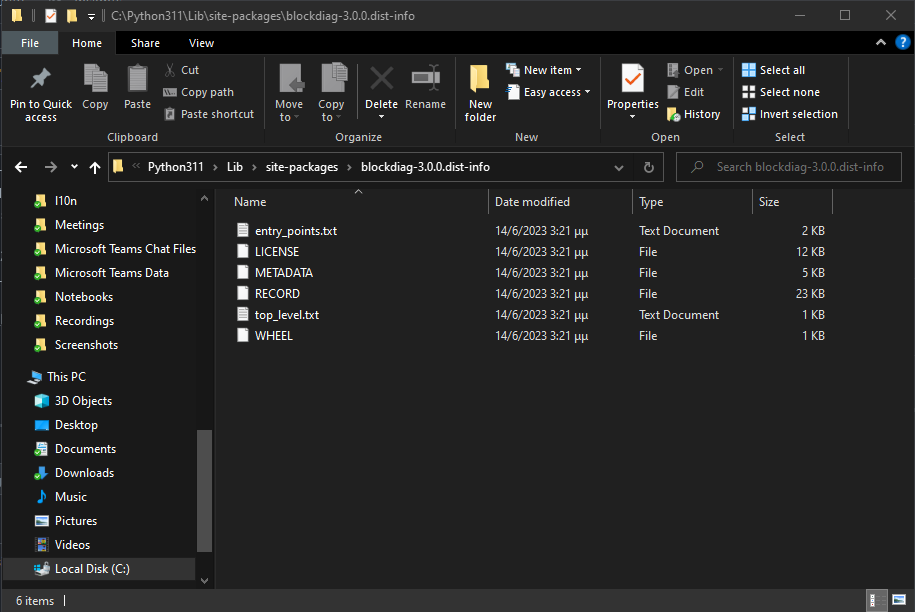Open the address bar history dropdown

tap(618, 166)
